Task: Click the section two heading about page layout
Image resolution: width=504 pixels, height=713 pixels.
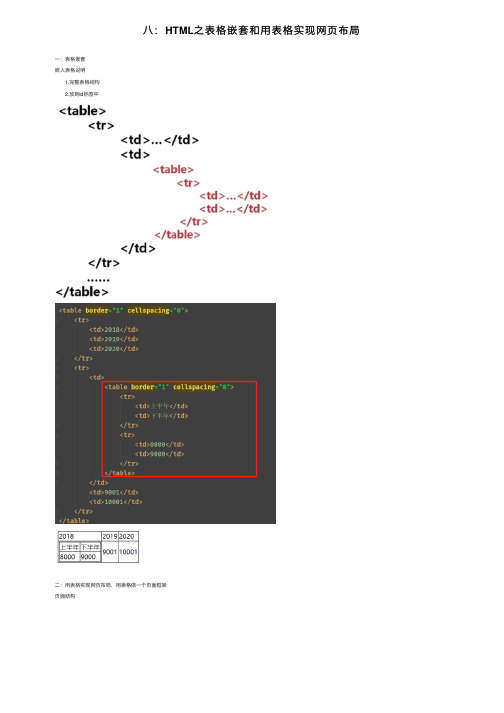Action: click(x=111, y=585)
